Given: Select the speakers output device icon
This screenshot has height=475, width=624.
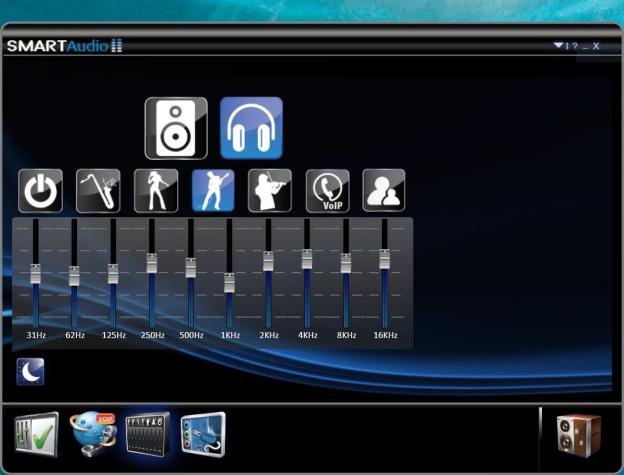Looking at the screenshot, I should [176, 128].
